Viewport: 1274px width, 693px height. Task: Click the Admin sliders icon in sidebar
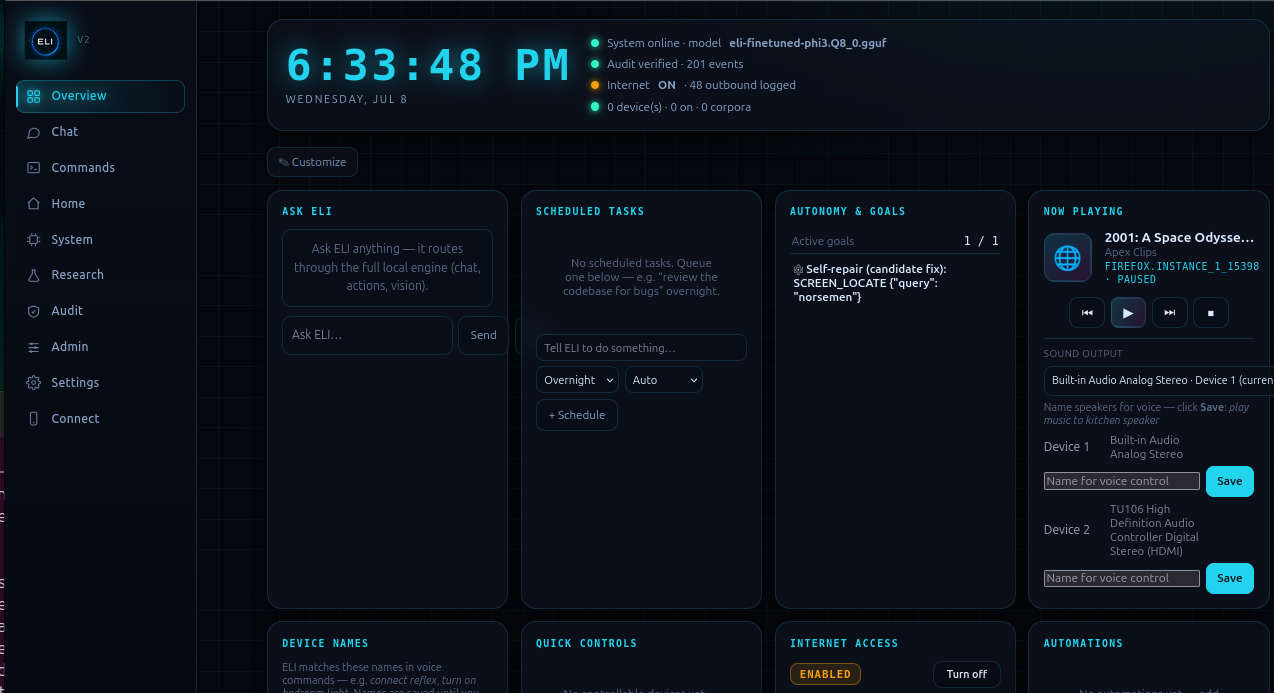(x=33, y=347)
